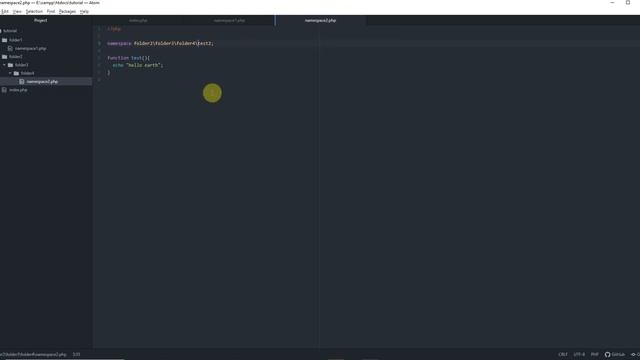Click line number 3 in the gutter
The height and width of the screenshot is (360, 640).
pyautogui.click(x=99, y=43)
